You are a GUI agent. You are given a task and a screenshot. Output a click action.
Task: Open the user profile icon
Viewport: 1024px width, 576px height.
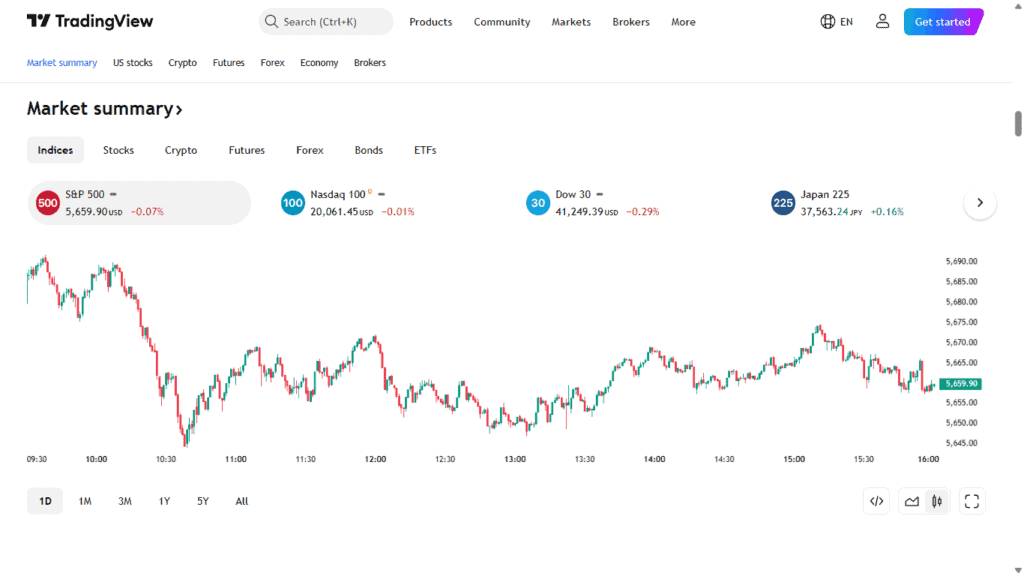[882, 21]
